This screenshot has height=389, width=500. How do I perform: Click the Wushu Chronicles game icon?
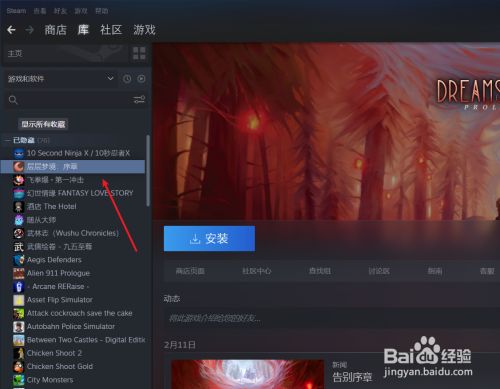(x=19, y=233)
